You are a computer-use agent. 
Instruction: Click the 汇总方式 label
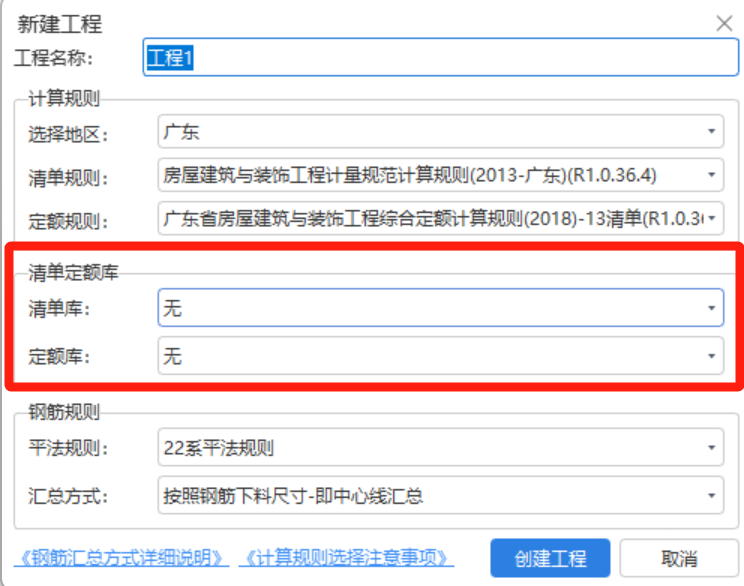(x=68, y=496)
